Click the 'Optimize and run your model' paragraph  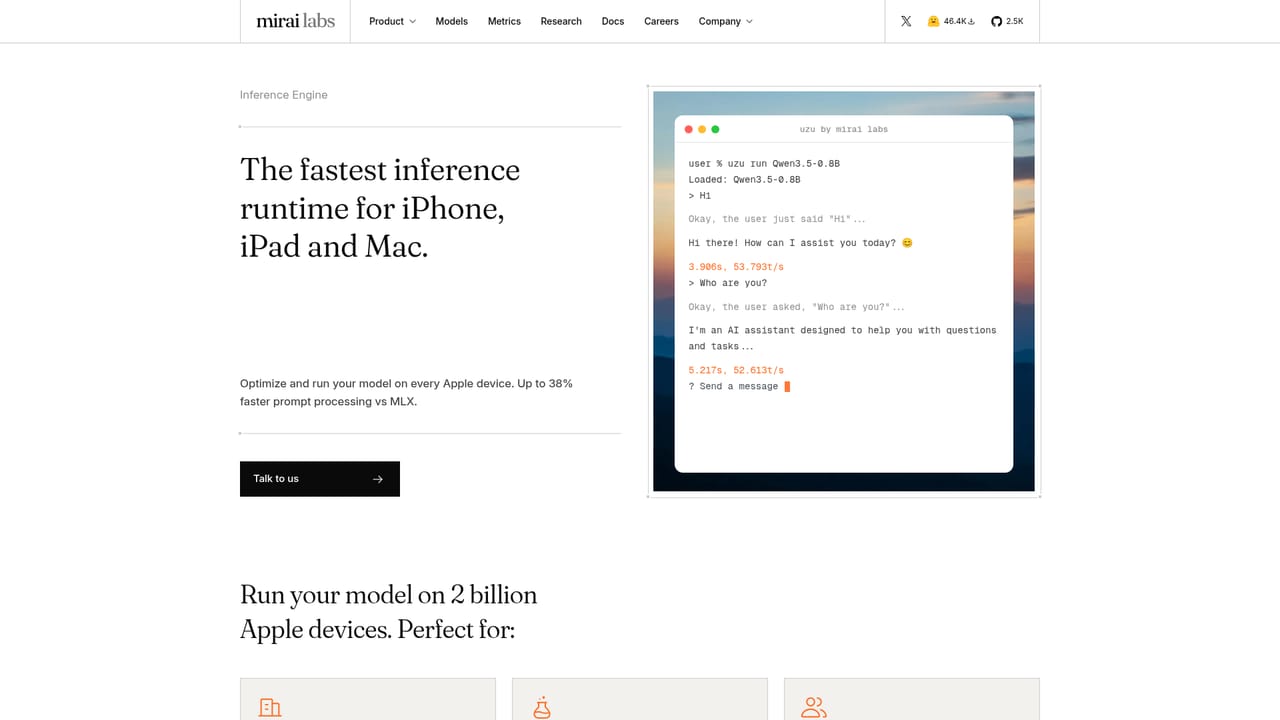406,392
